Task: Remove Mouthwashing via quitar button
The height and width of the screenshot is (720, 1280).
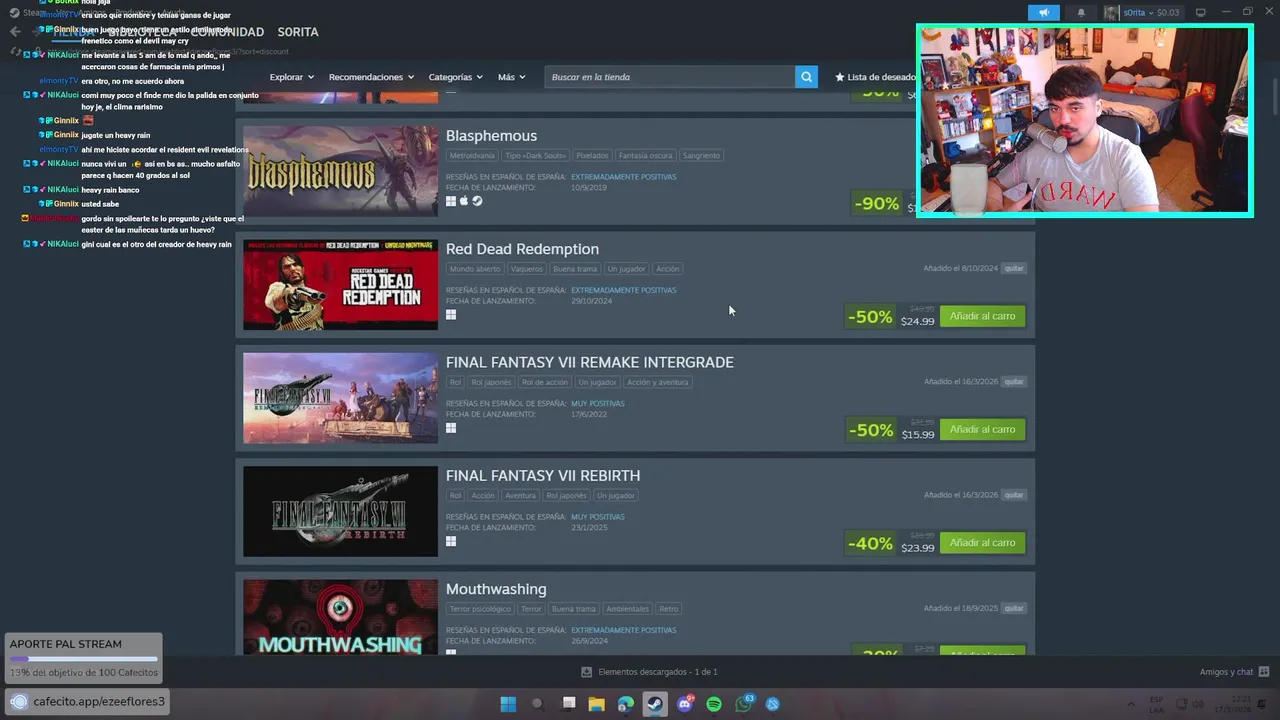Action: pyautogui.click(x=1014, y=608)
